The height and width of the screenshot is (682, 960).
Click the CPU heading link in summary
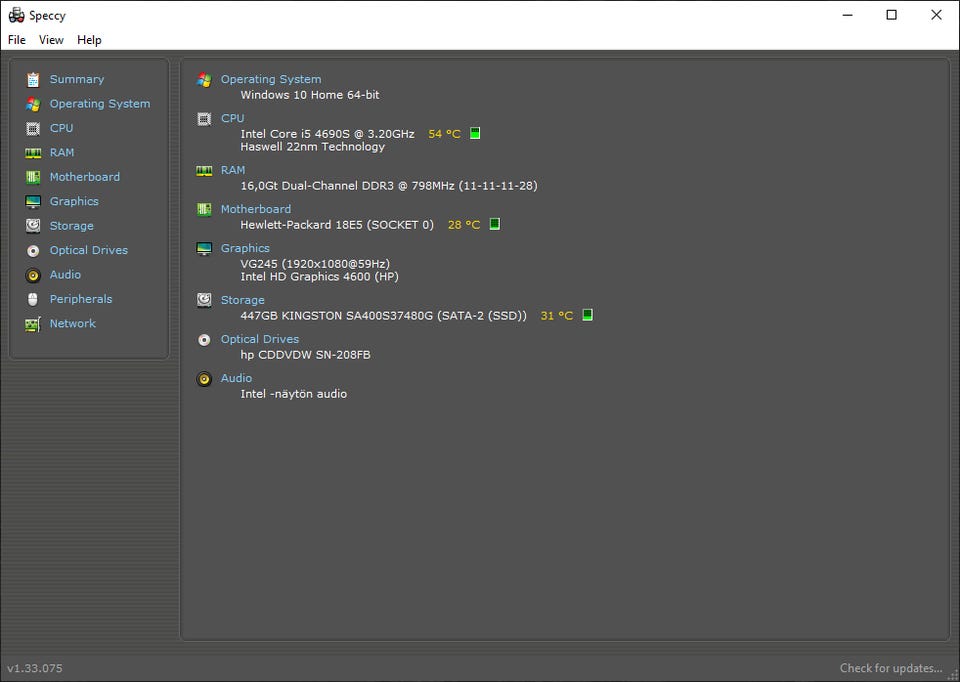pos(233,118)
